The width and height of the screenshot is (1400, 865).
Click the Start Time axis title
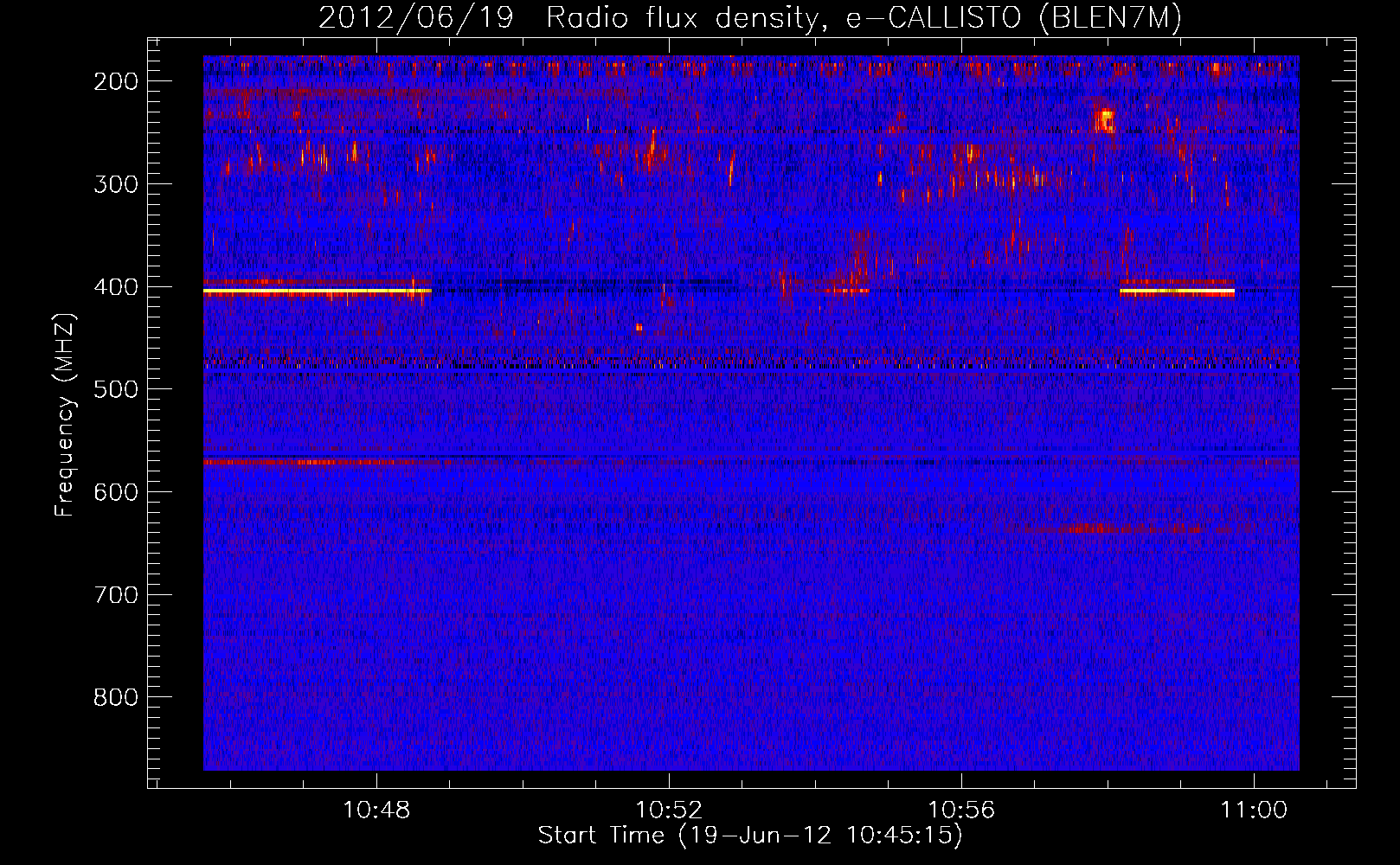[x=749, y=836]
